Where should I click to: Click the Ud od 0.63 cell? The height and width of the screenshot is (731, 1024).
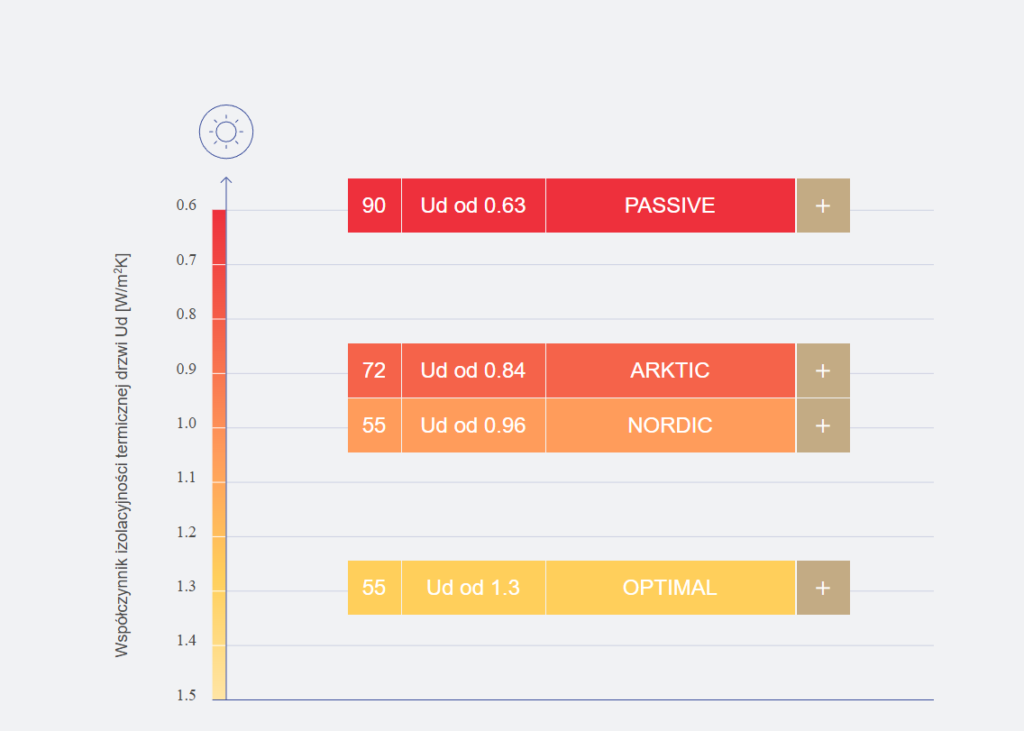click(x=473, y=206)
